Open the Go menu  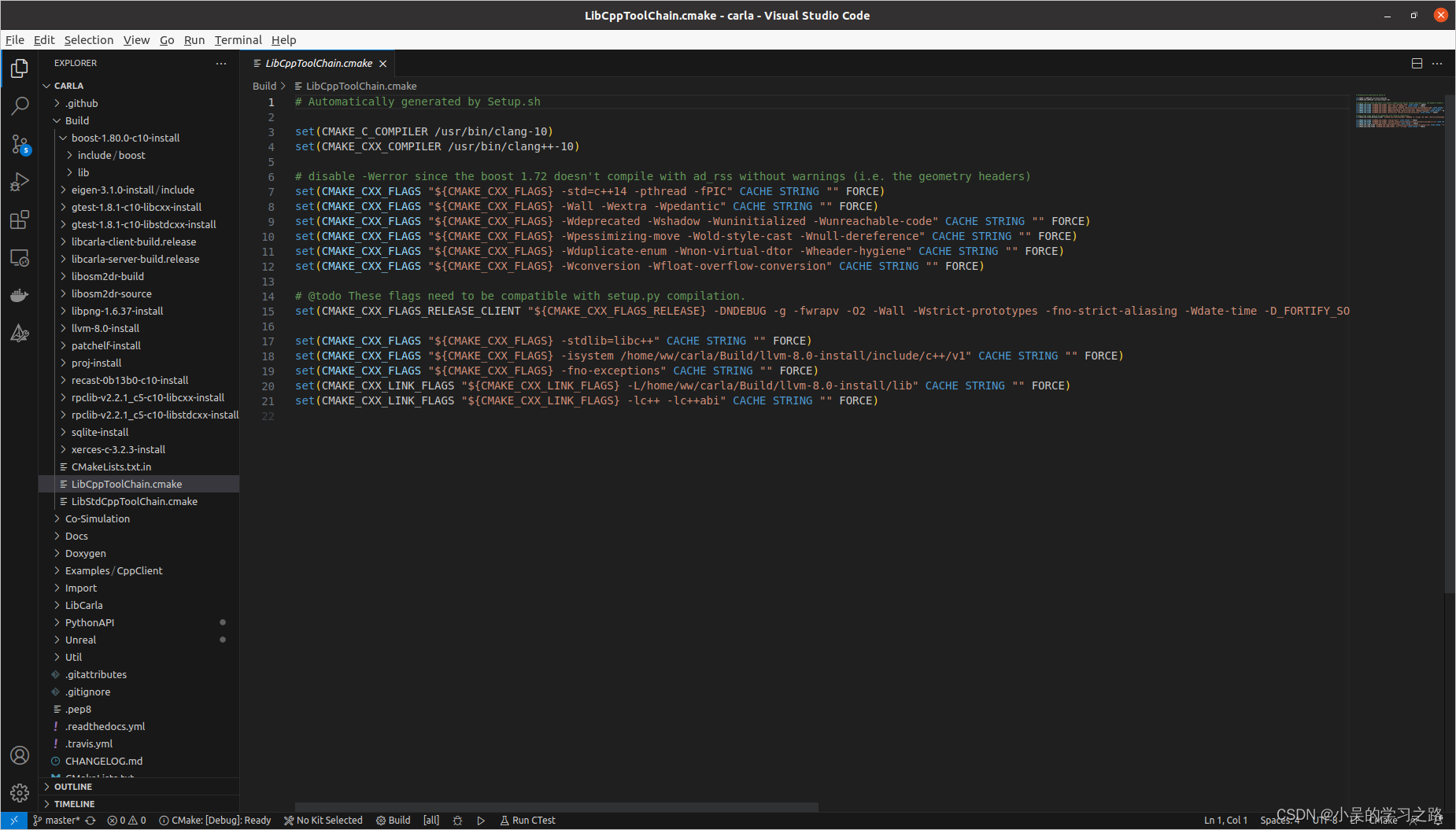(x=167, y=40)
